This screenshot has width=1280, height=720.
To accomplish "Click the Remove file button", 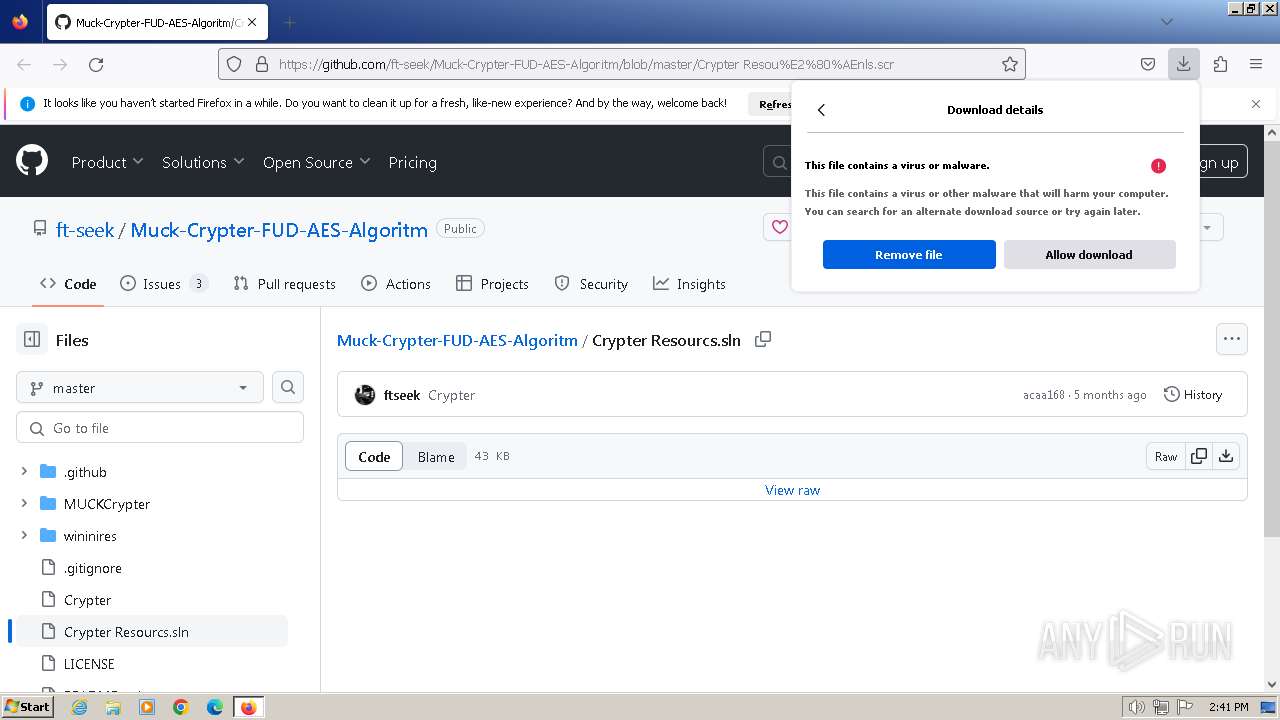I will click(x=909, y=255).
